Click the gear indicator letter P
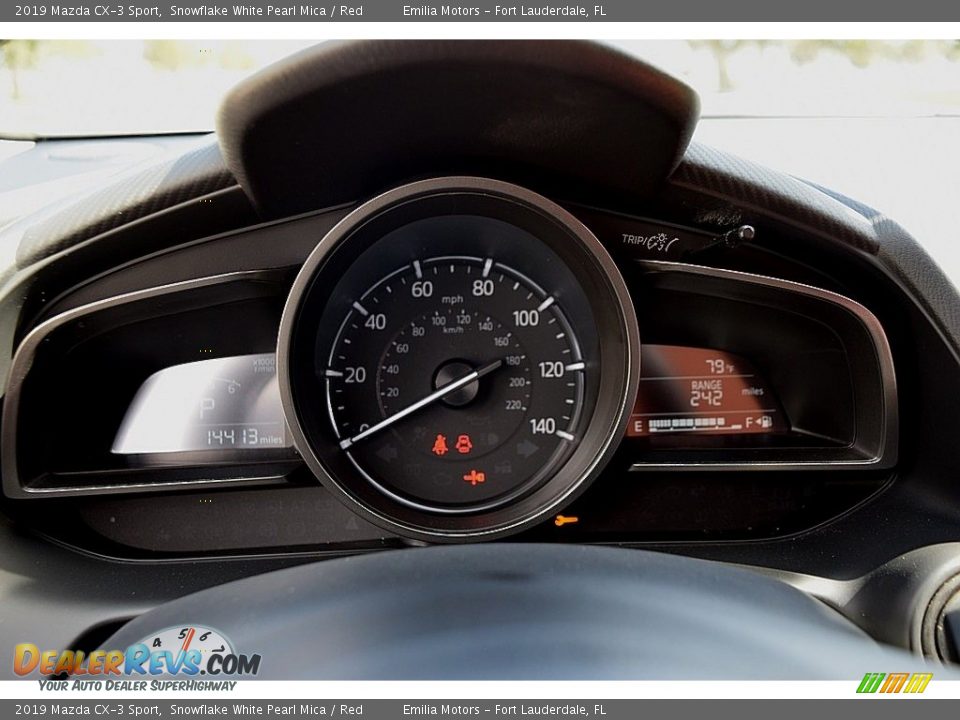Image resolution: width=960 pixels, height=720 pixels. [207, 407]
